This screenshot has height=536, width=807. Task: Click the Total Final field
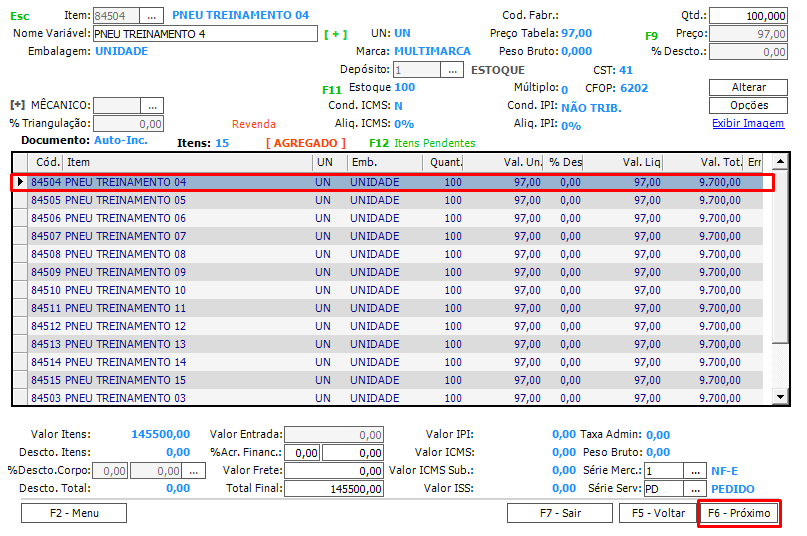pos(334,489)
